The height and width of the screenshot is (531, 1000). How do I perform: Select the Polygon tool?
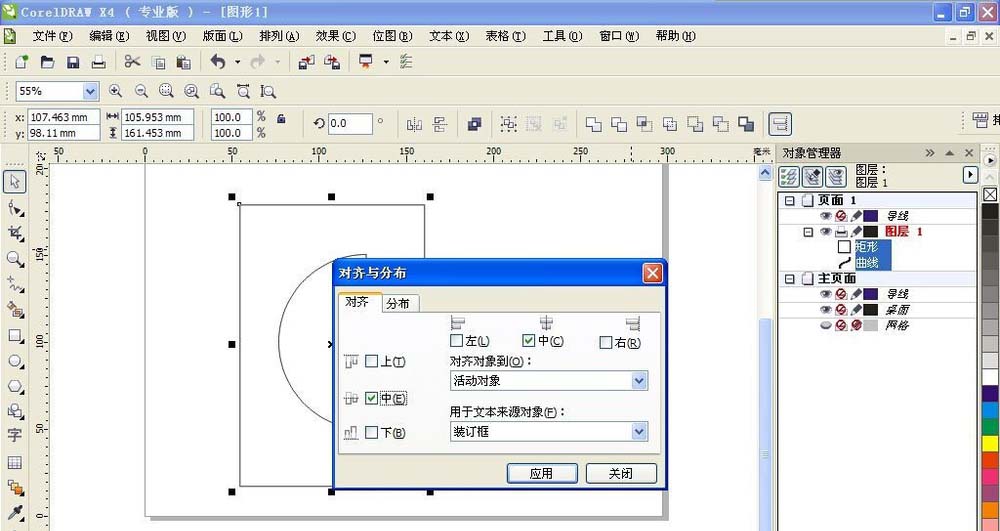tap(15, 386)
